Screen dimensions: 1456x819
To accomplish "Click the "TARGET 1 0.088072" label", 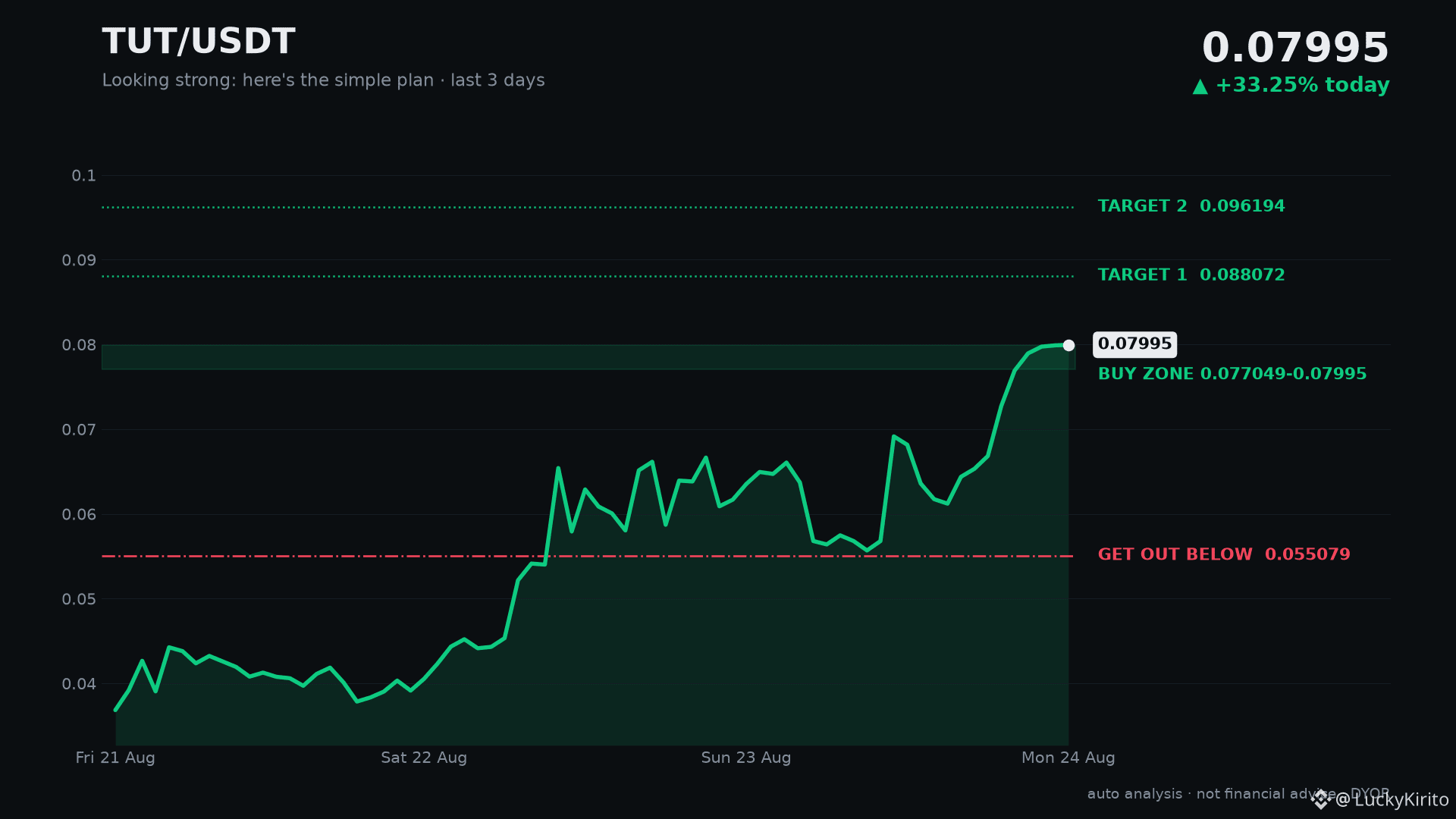I will pos(1191,275).
